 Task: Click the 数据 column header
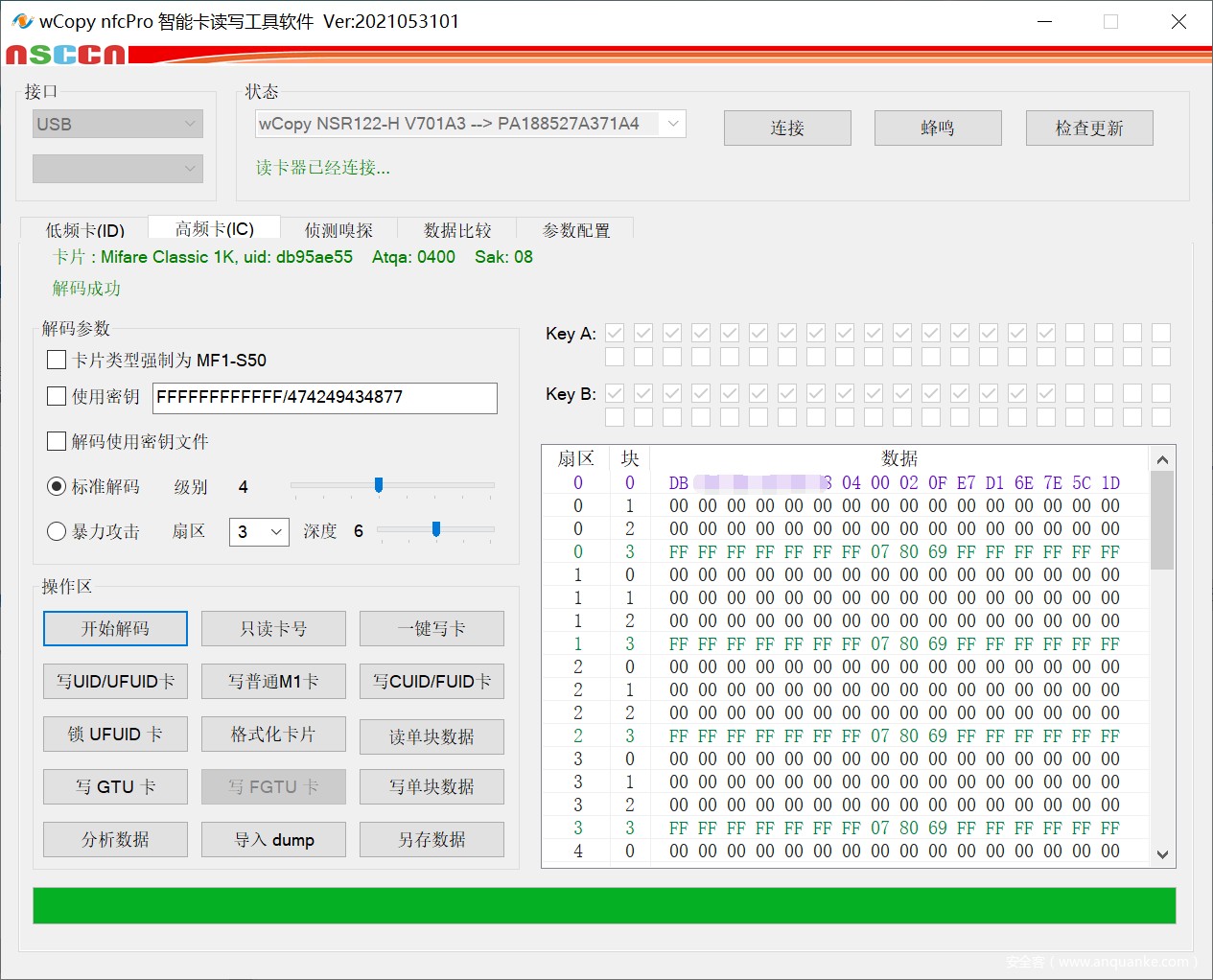click(899, 458)
